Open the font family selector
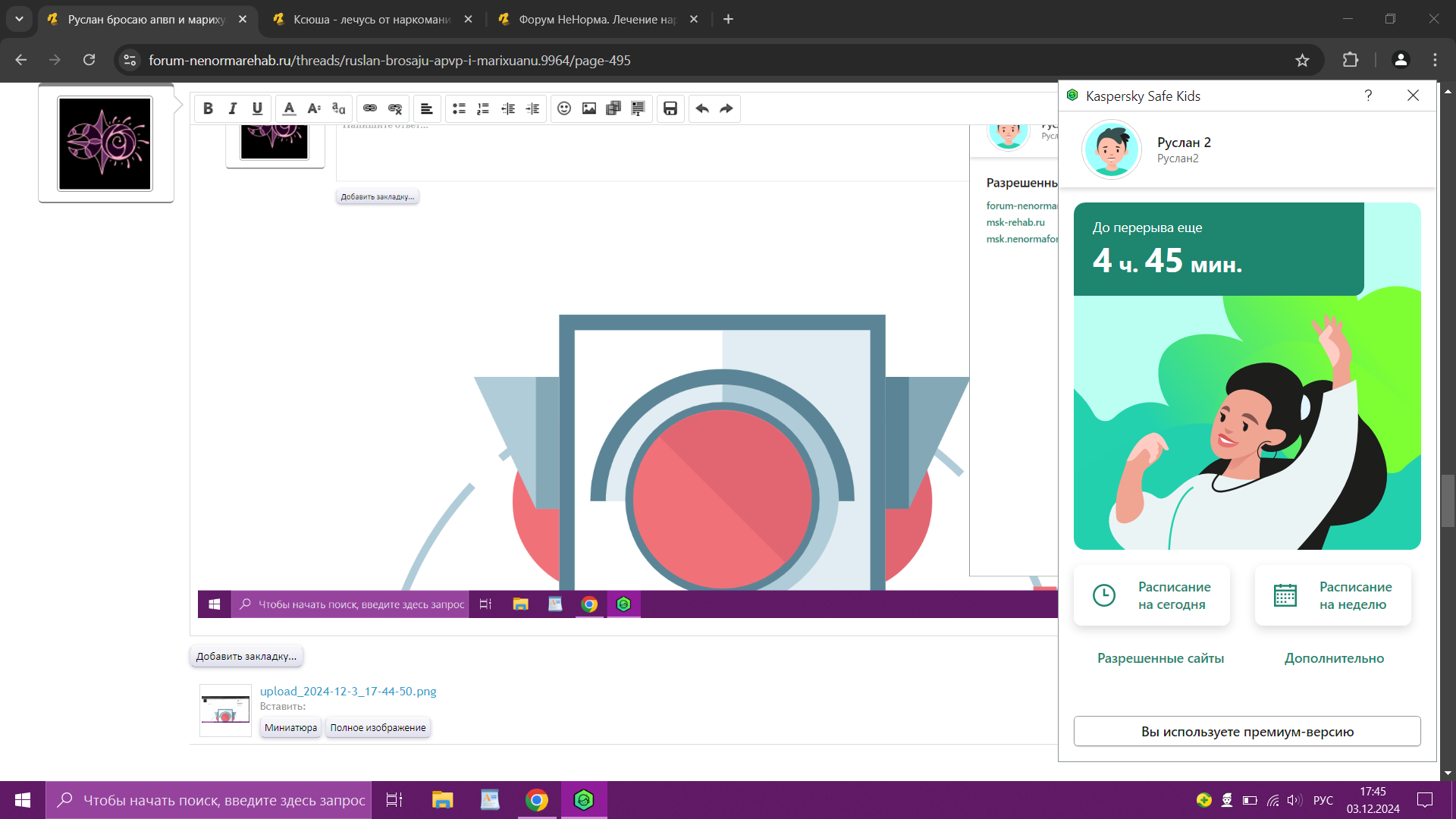This screenshot has width=1456, height=819. [x=338, y=108]
